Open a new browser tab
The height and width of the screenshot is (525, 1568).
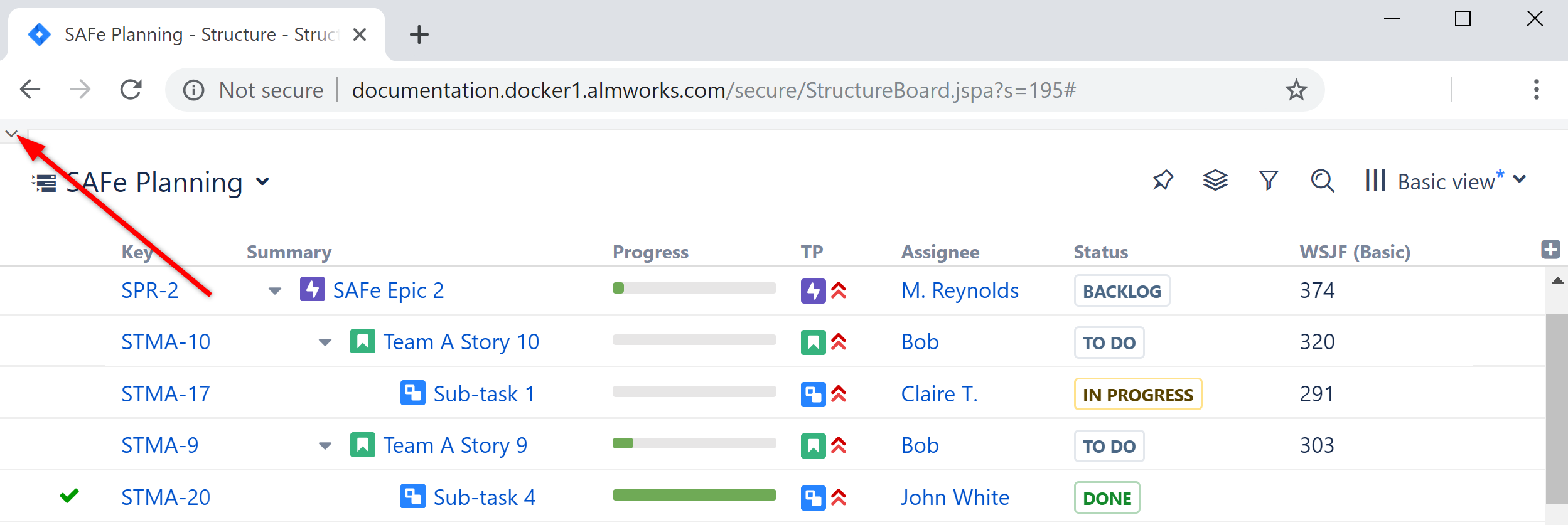419,34
